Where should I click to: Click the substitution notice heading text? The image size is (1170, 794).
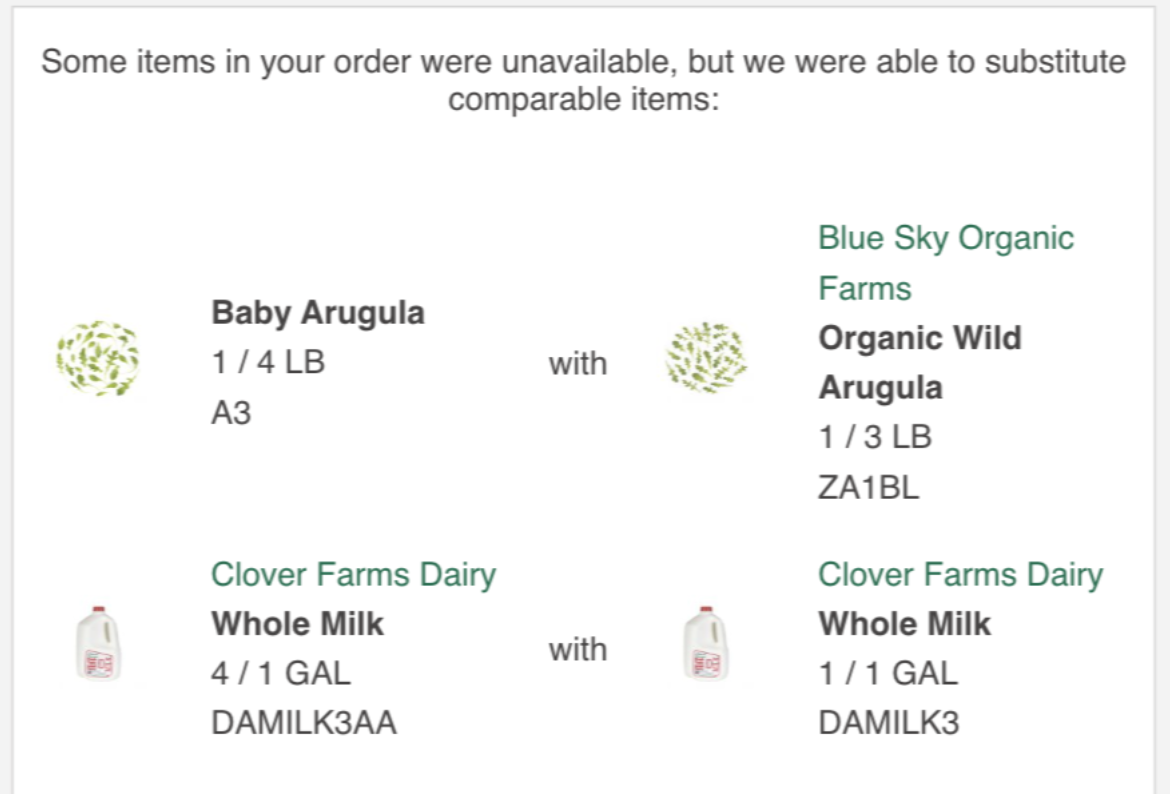click(584, 80)
